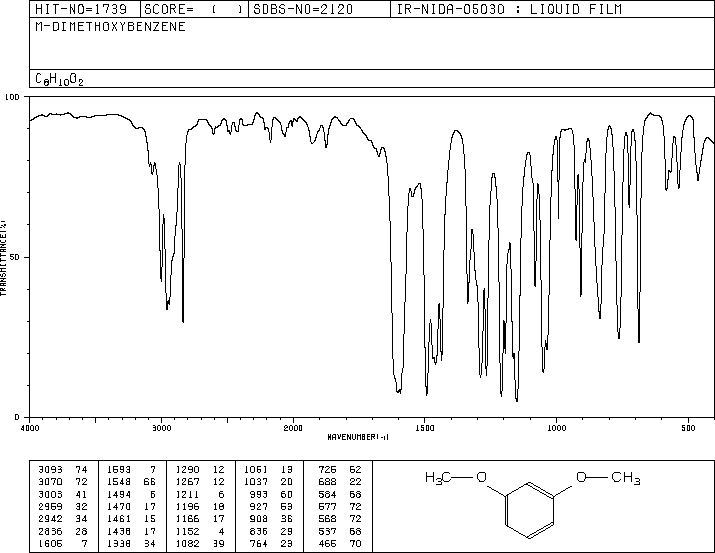Click the 3000 wavenumber axis label
This screenshot has height=553, width=715.
(x=161, y=428)
